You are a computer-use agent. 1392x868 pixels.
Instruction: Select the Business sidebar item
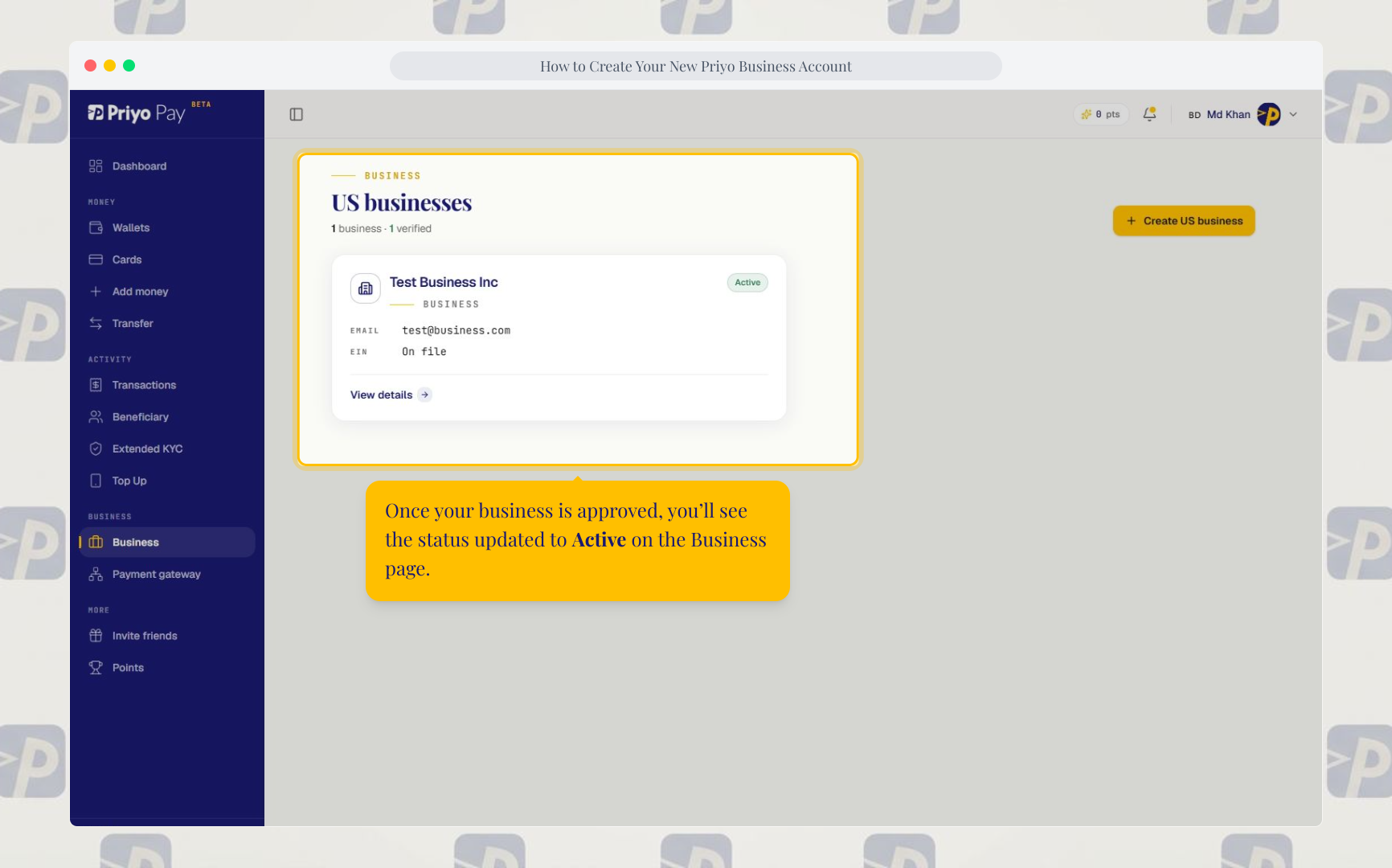[167, 542]
